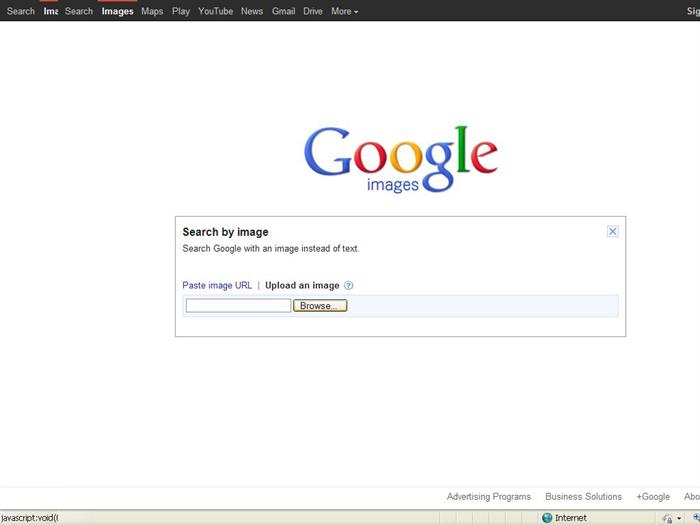Open Business Solutions footer link
Image resolution: width=700 pixels, height=525 pixels.
[x=583, y=496]
